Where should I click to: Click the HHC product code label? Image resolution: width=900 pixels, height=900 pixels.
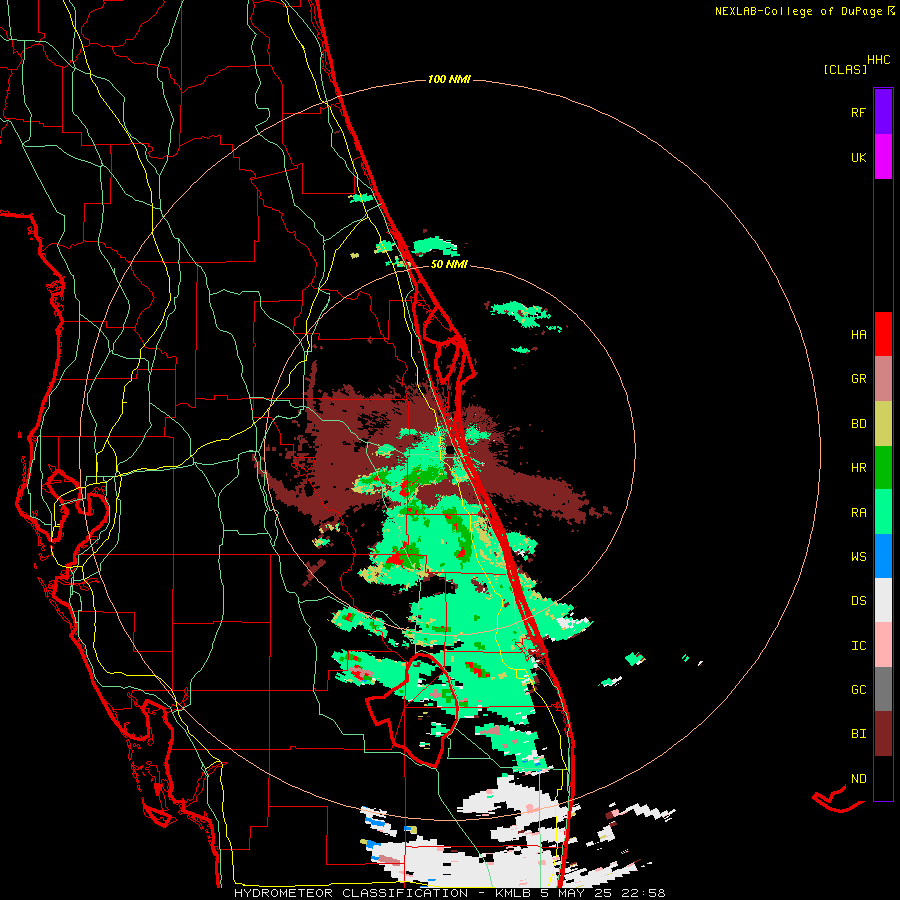[x=879, y=60]
